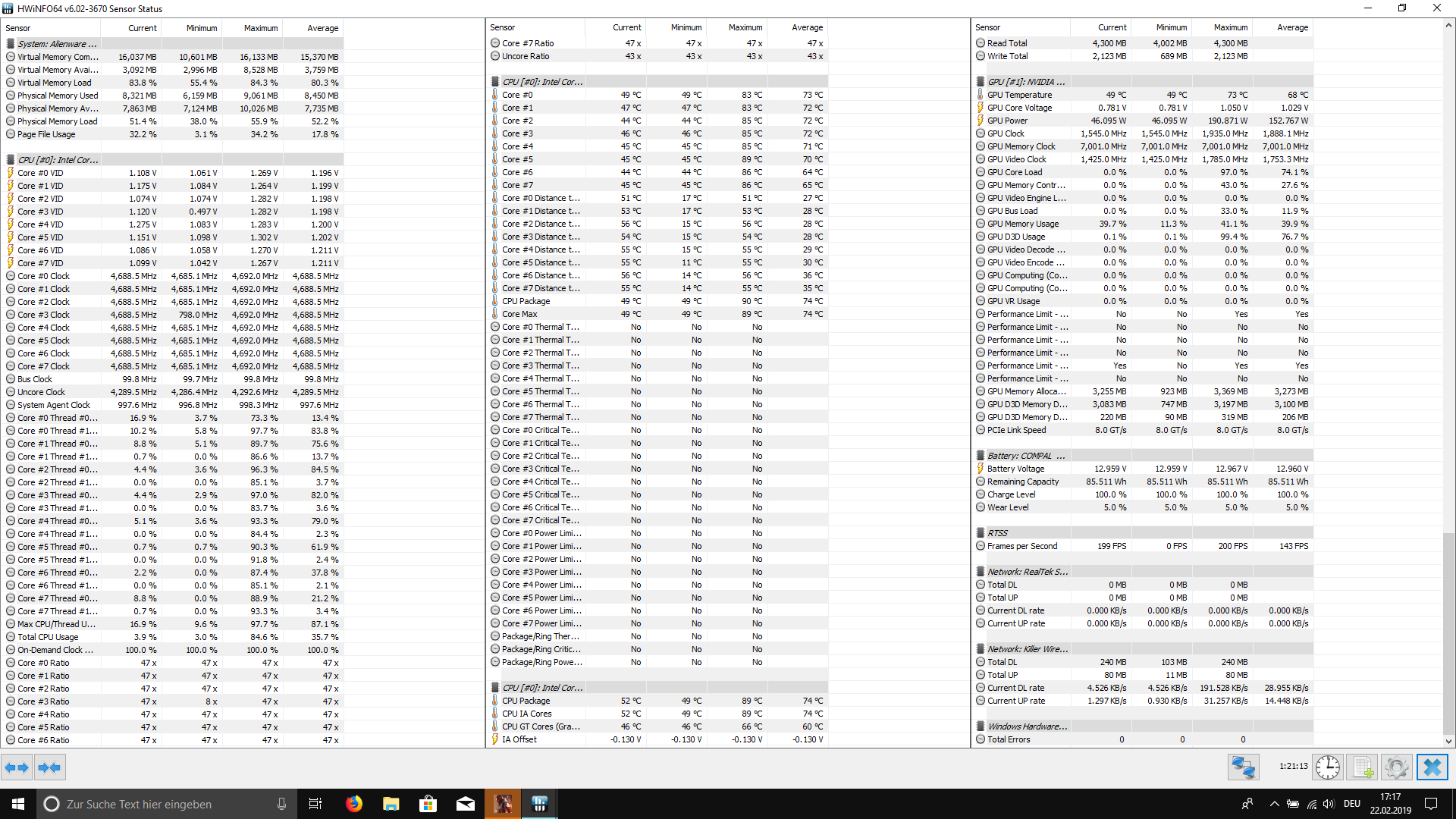Close sensor window with blue X icon
The image size is (1456, 819).
click(x=1432, y=767)
